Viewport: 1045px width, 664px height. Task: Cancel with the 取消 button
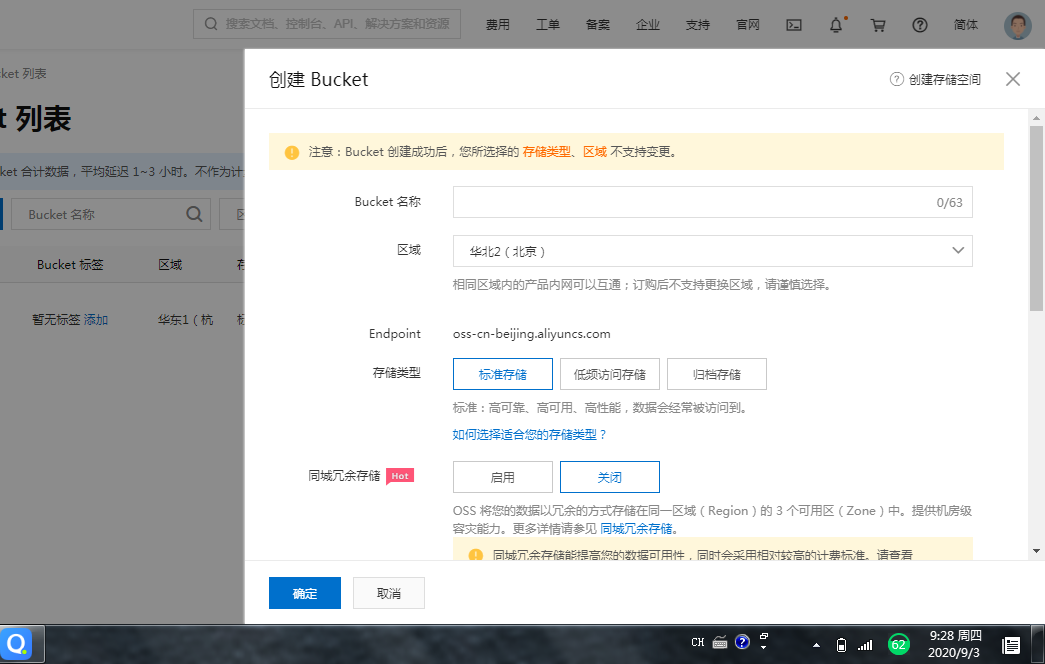click(x=389, y=593)
